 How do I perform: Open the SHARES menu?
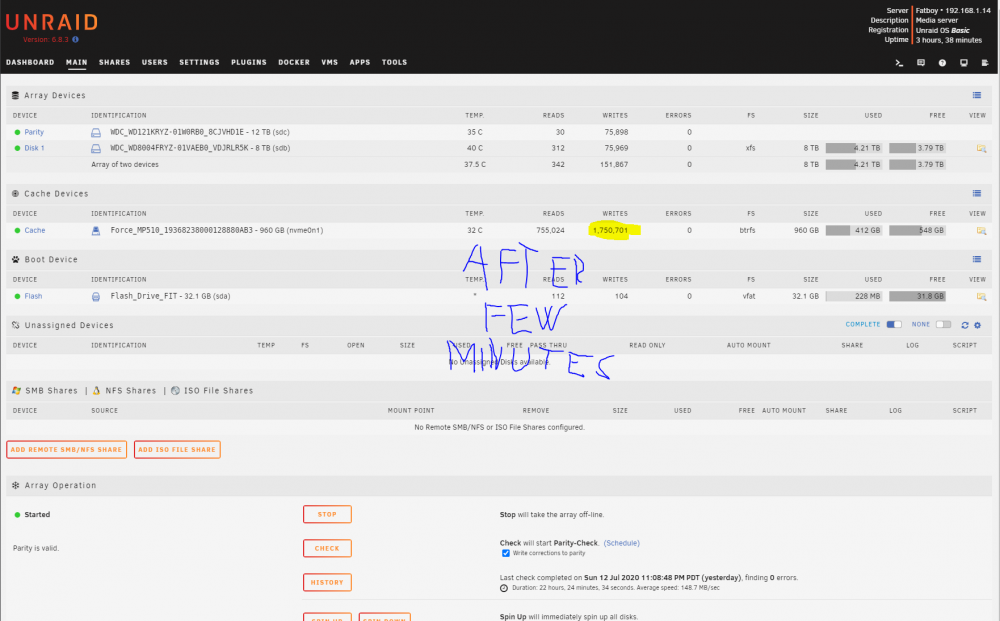click(x=115, y=62)
